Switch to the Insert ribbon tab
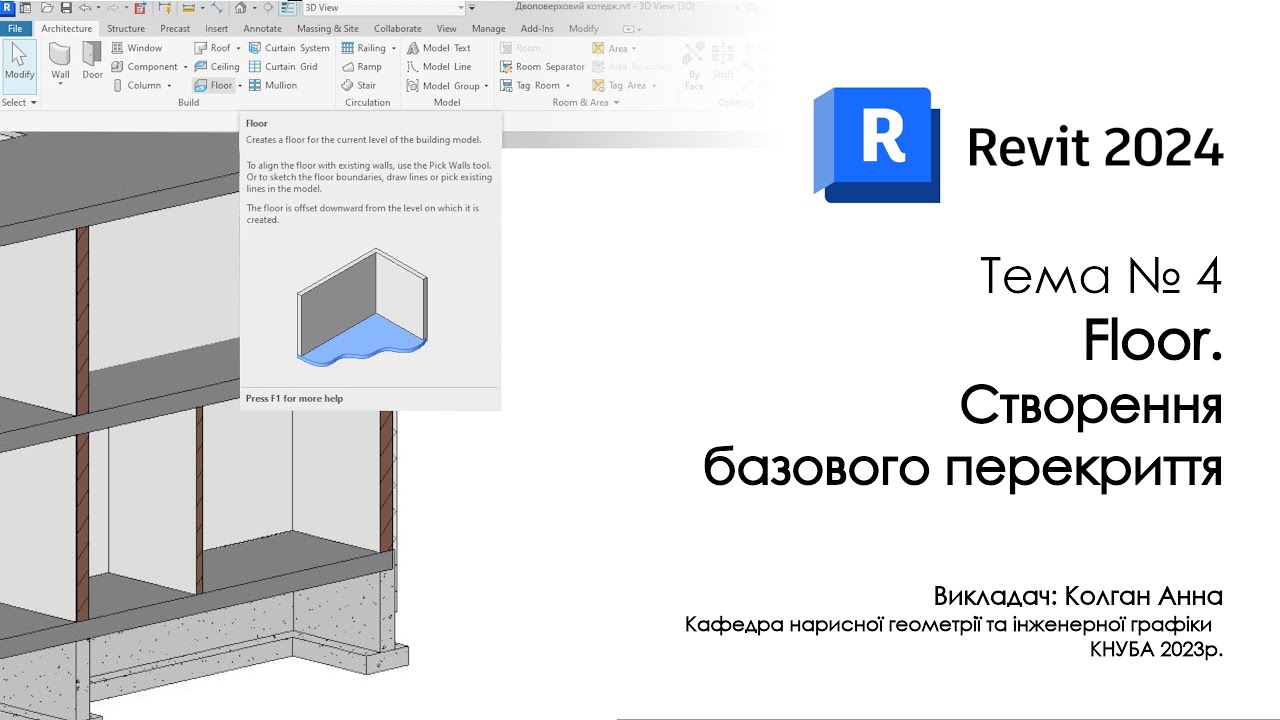This screenshot has height=720, width=1280. point(216,29)
